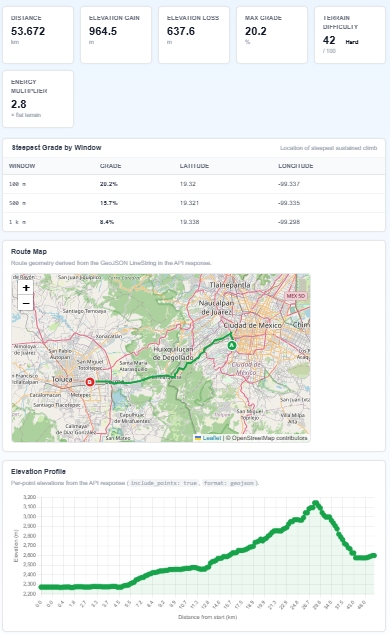Select the 100 m window row
Screen dimensions: 390x635
(194, 184)
